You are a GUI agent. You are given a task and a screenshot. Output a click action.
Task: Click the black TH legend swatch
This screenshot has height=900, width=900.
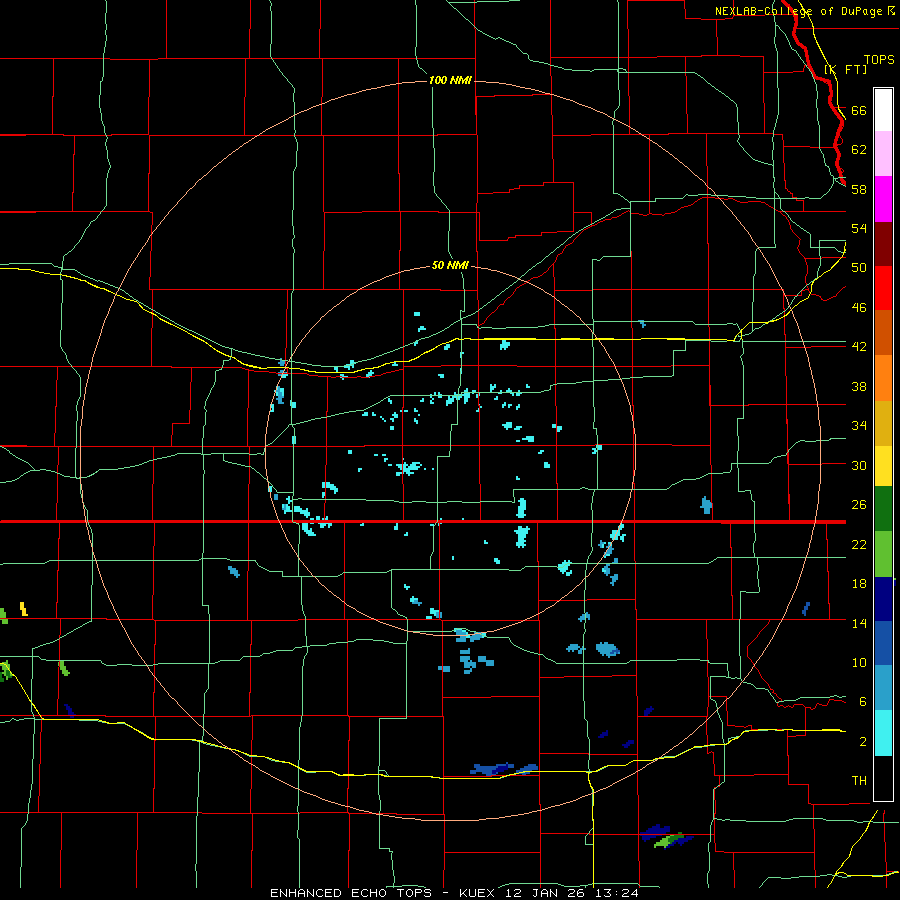pyautogui.click(x=883, y=778)
